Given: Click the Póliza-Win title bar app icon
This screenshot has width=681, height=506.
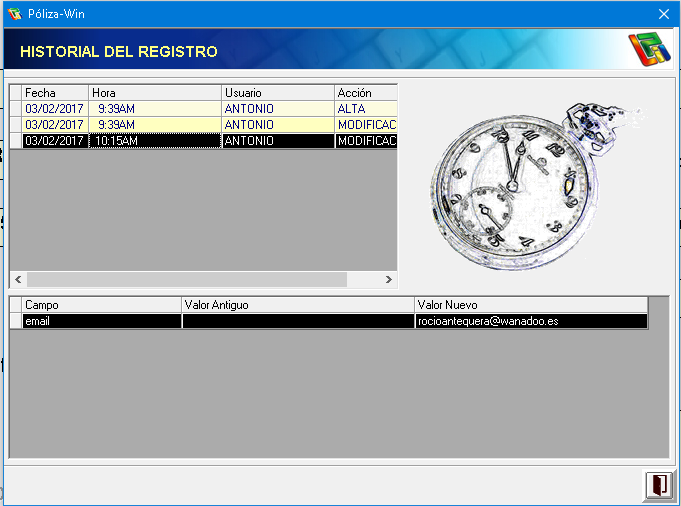Looking at the screenshot, I should 14,14.
